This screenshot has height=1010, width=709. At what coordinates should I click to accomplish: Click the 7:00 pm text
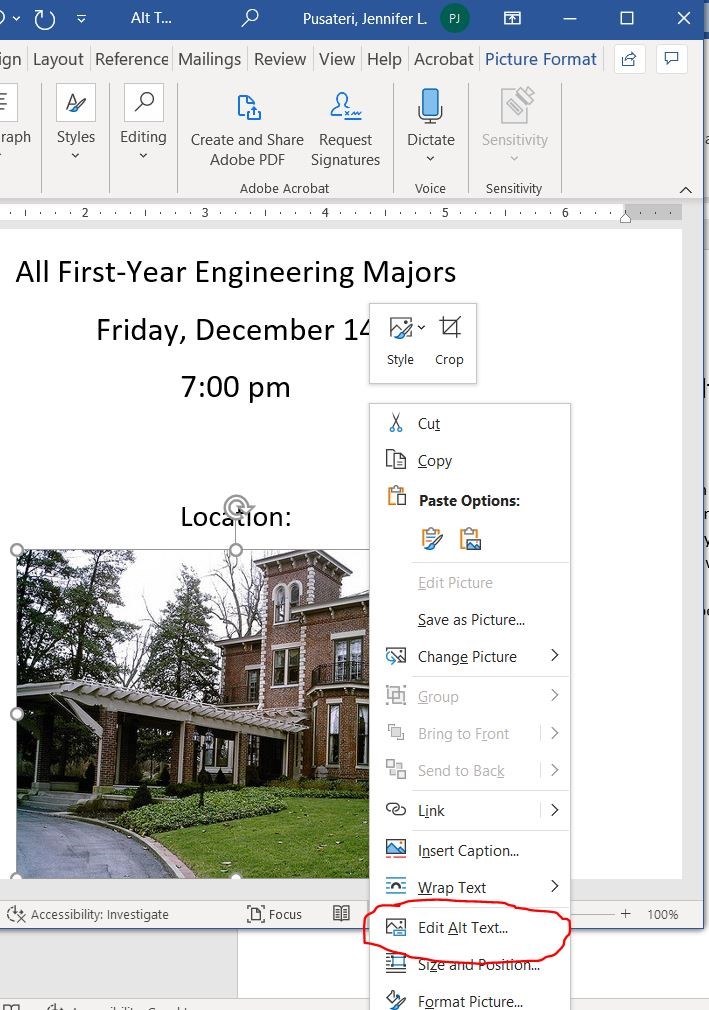(235, 387)
